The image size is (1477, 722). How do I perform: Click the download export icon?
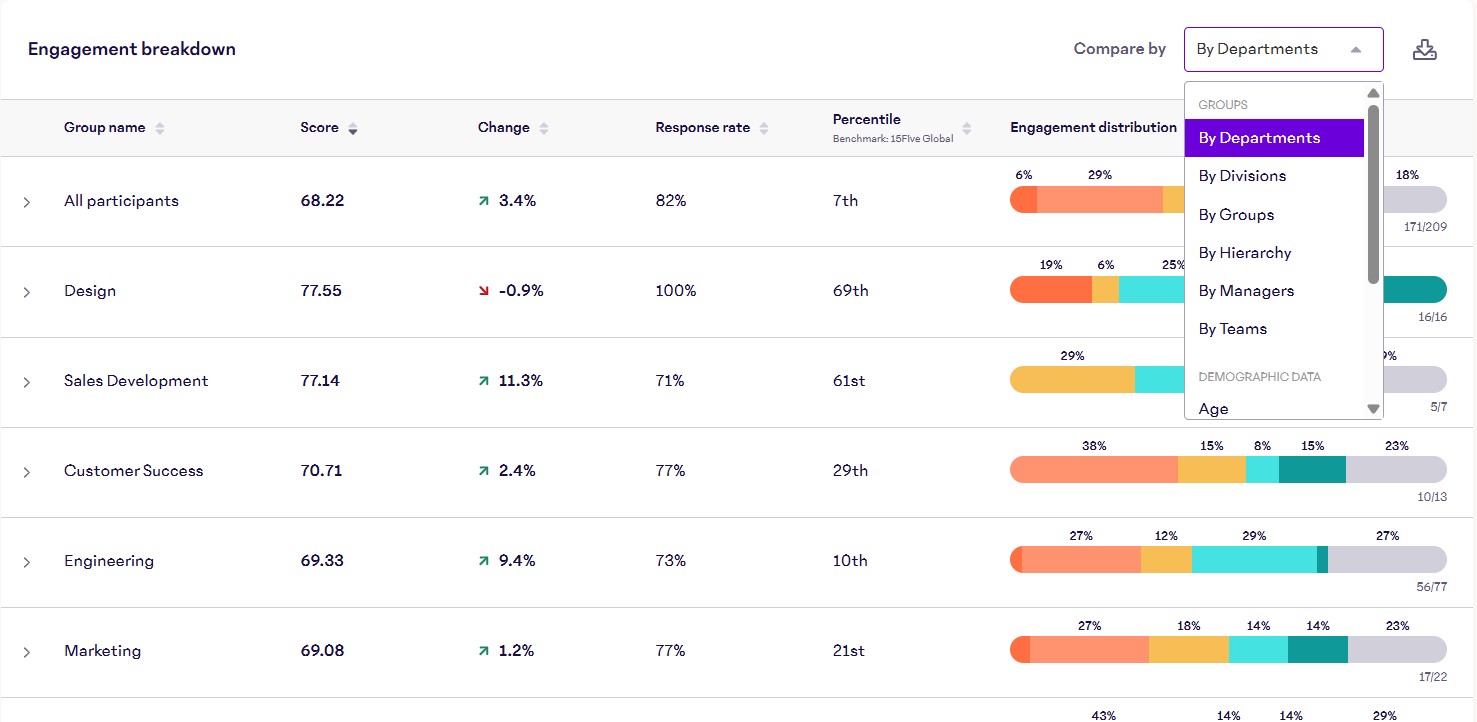click(x=1424, y=50)
